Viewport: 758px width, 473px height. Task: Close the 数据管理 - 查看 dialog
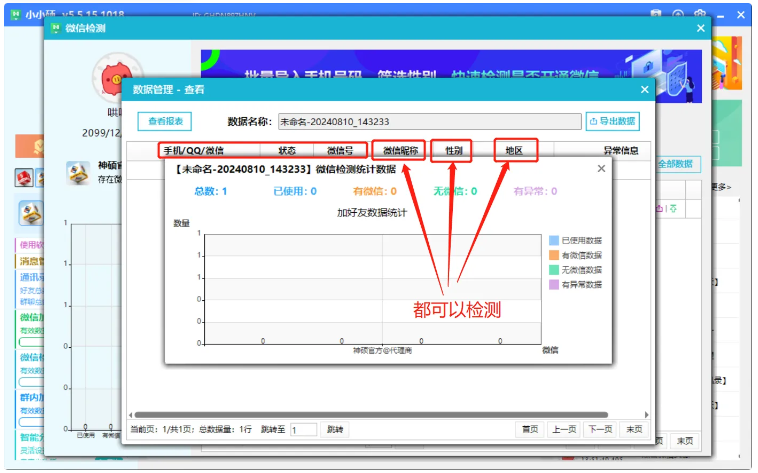pyautogui.click(x=644, y=89)
